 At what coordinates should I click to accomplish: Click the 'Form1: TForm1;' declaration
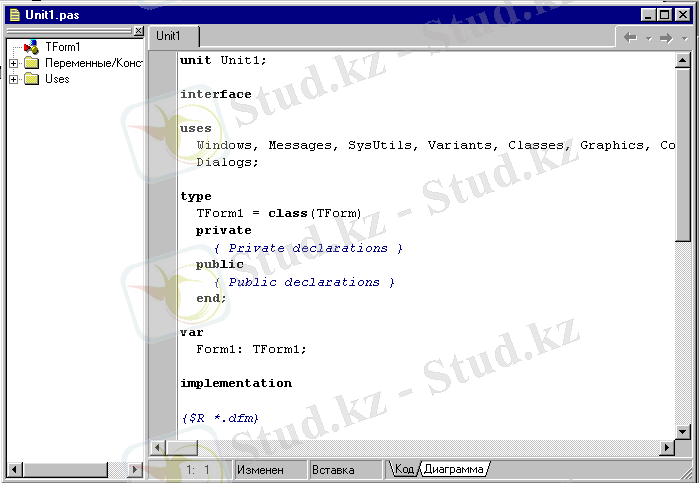(x=251, y=349)
